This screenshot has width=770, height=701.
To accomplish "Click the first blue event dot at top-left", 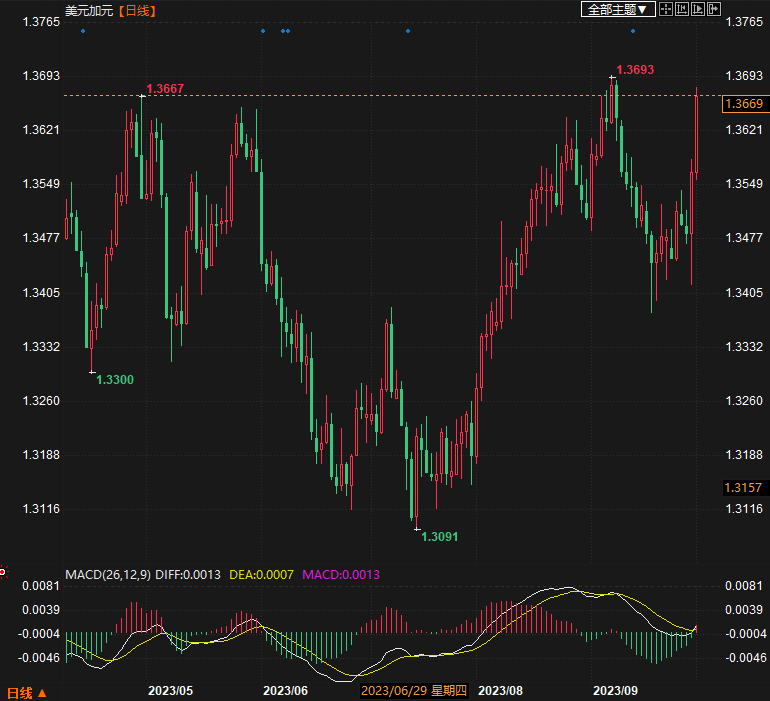I will pos(83,31).
